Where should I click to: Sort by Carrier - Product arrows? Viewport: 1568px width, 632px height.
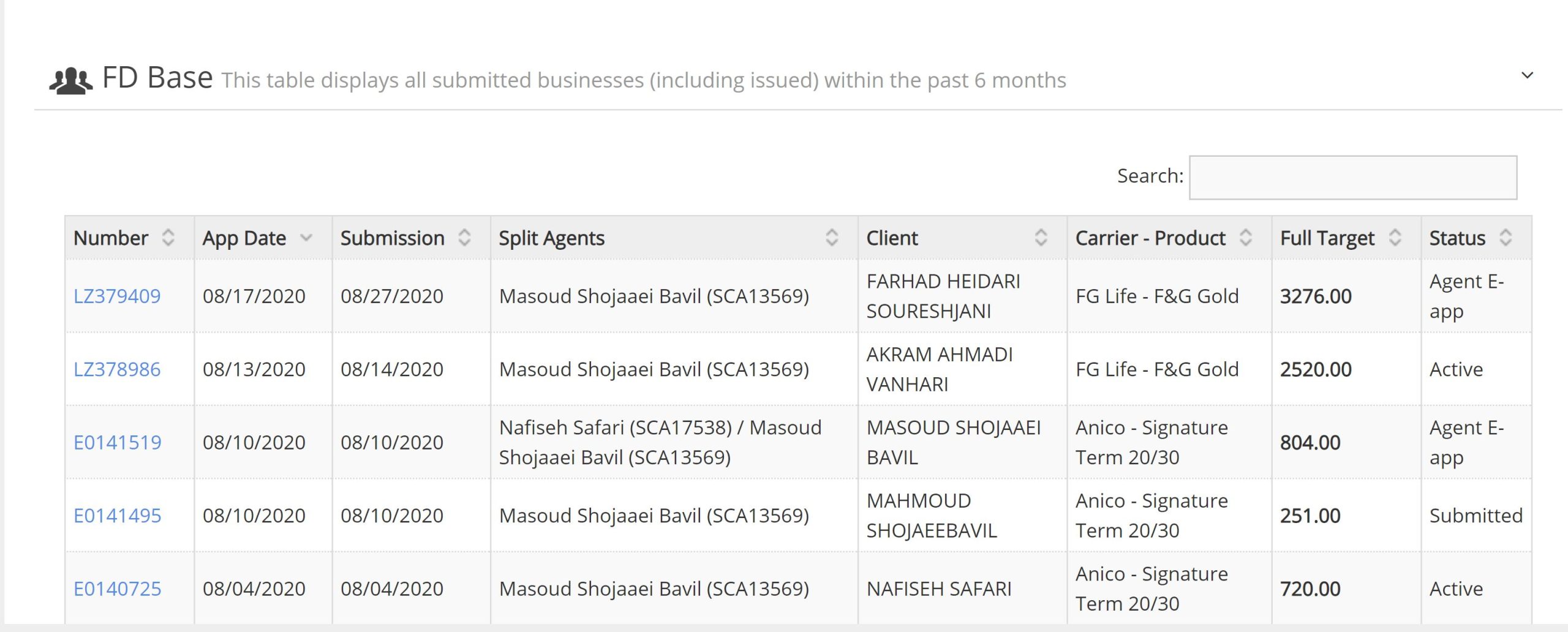pos(1246,238)
